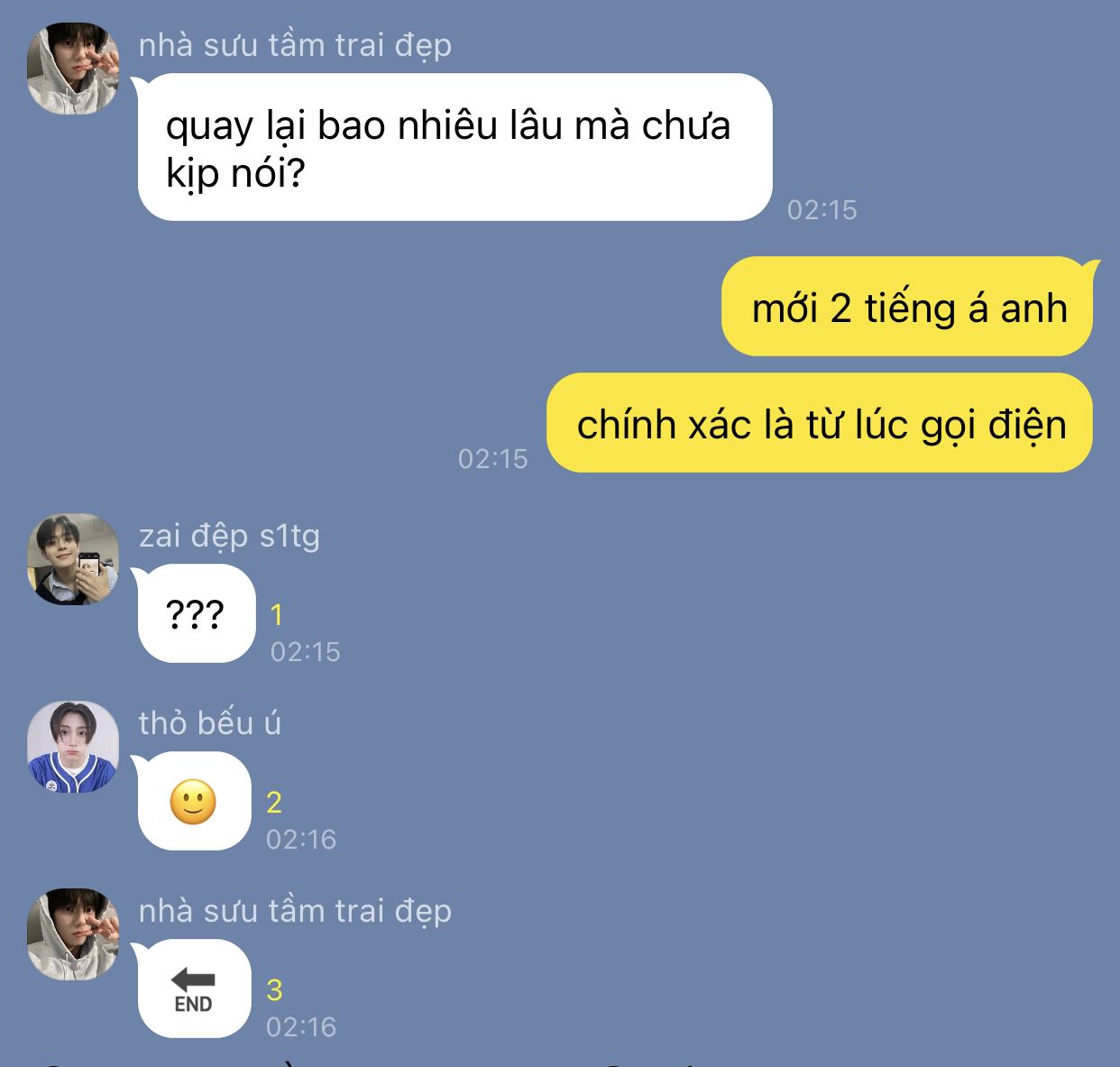Open thỏ bếu ú profile picture
Image resolution: width=1120 pixels, height=1067 pixels.
pyautogui.click(x=73, y=747)
